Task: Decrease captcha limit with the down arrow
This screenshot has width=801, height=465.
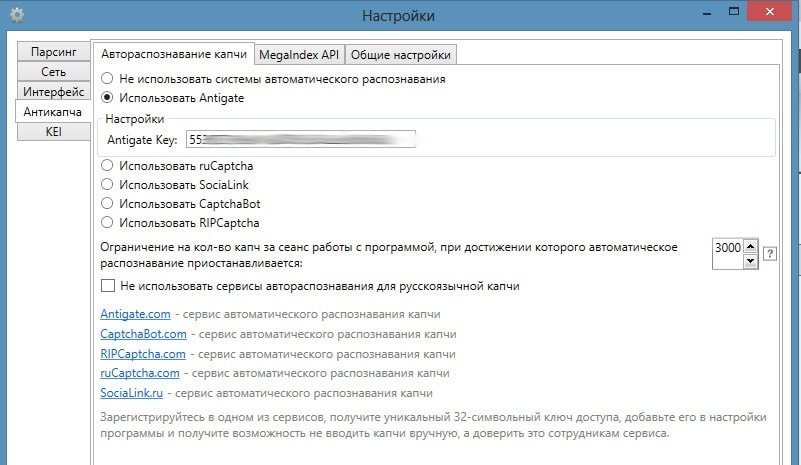Action: 750,261
